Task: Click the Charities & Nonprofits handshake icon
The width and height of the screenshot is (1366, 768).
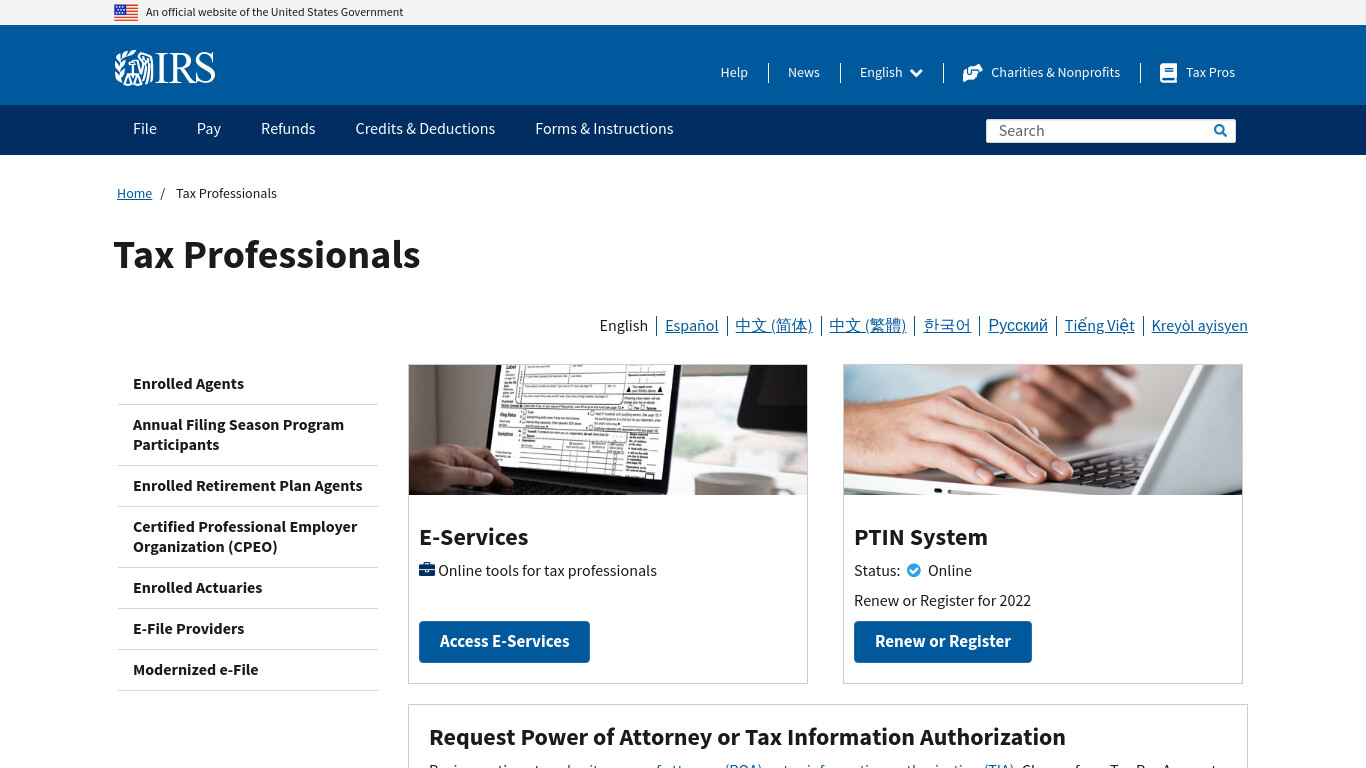Action: pos(972,73)
